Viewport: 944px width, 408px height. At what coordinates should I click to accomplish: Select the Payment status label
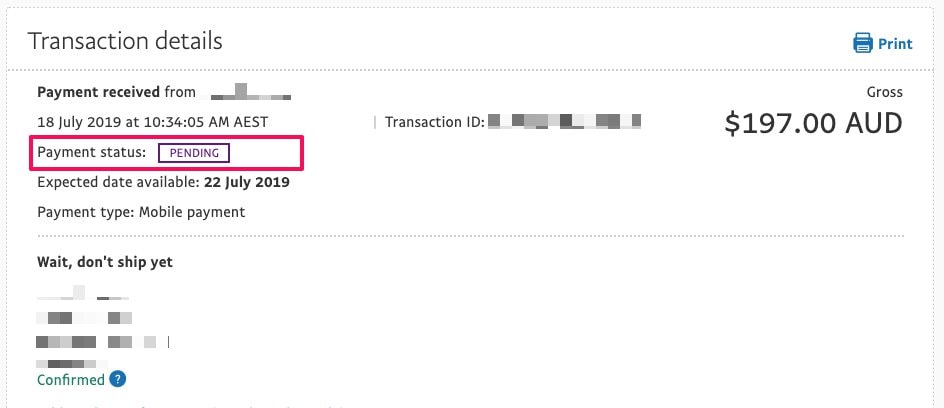pos(92,152)
